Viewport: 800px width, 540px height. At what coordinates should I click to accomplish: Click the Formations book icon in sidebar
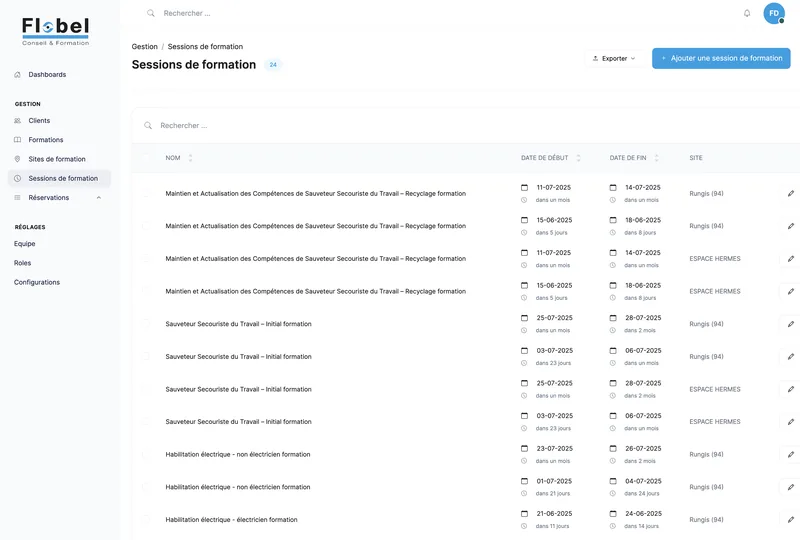[x=17, y=140]
